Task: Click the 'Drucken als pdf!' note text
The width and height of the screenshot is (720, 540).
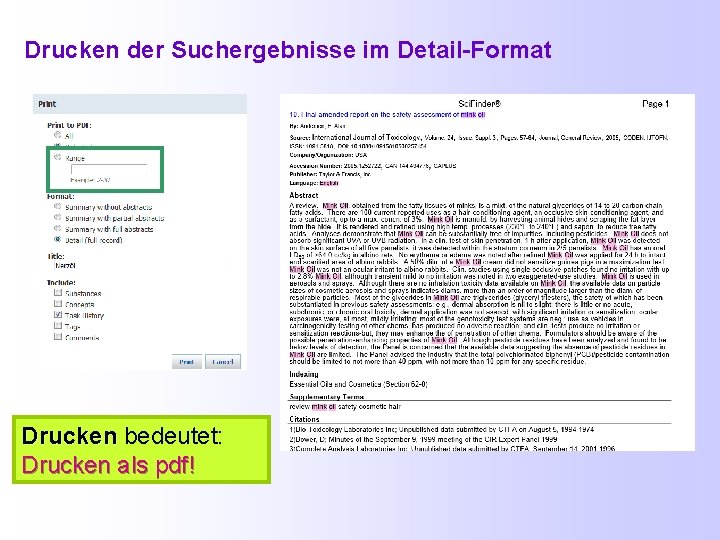Action: tap(108, 465)
